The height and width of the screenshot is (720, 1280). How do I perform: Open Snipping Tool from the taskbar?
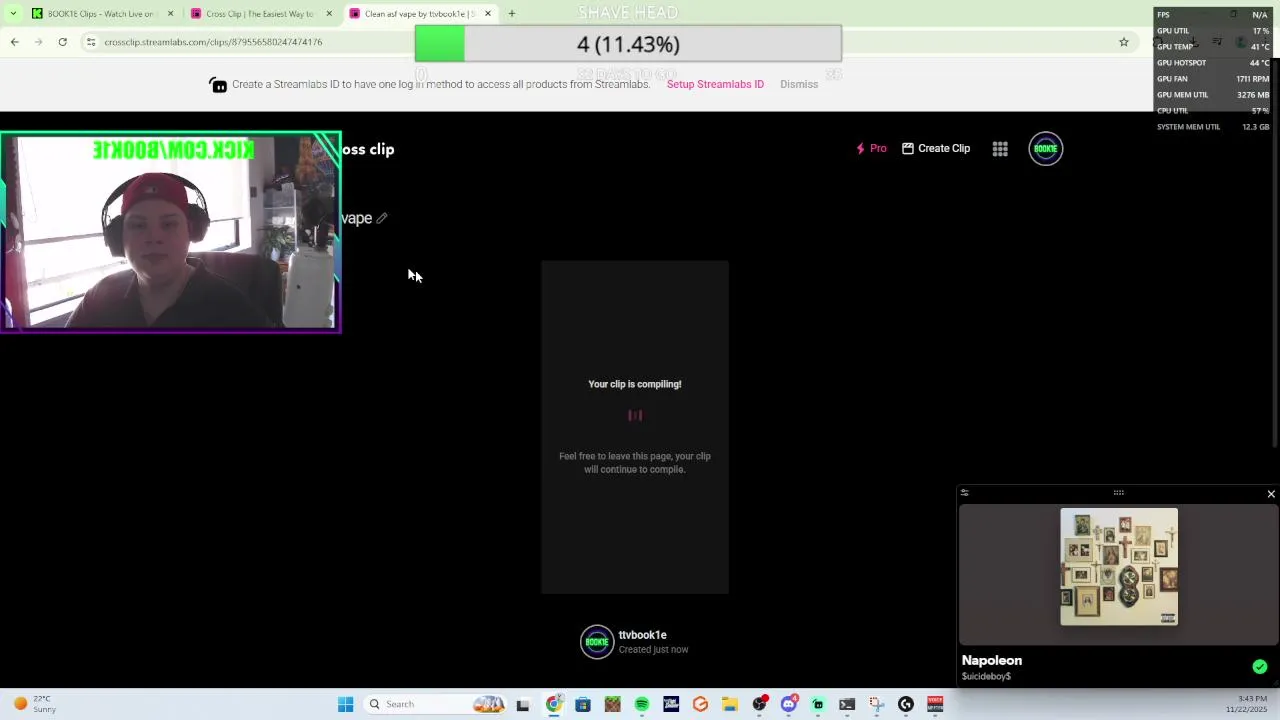pos(876,704)
